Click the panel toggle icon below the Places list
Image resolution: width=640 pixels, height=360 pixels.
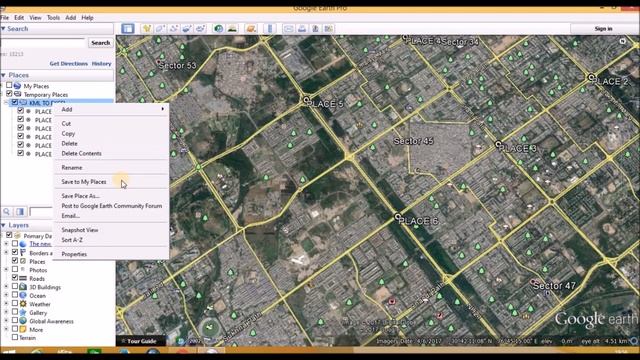(x=20, y=211)
